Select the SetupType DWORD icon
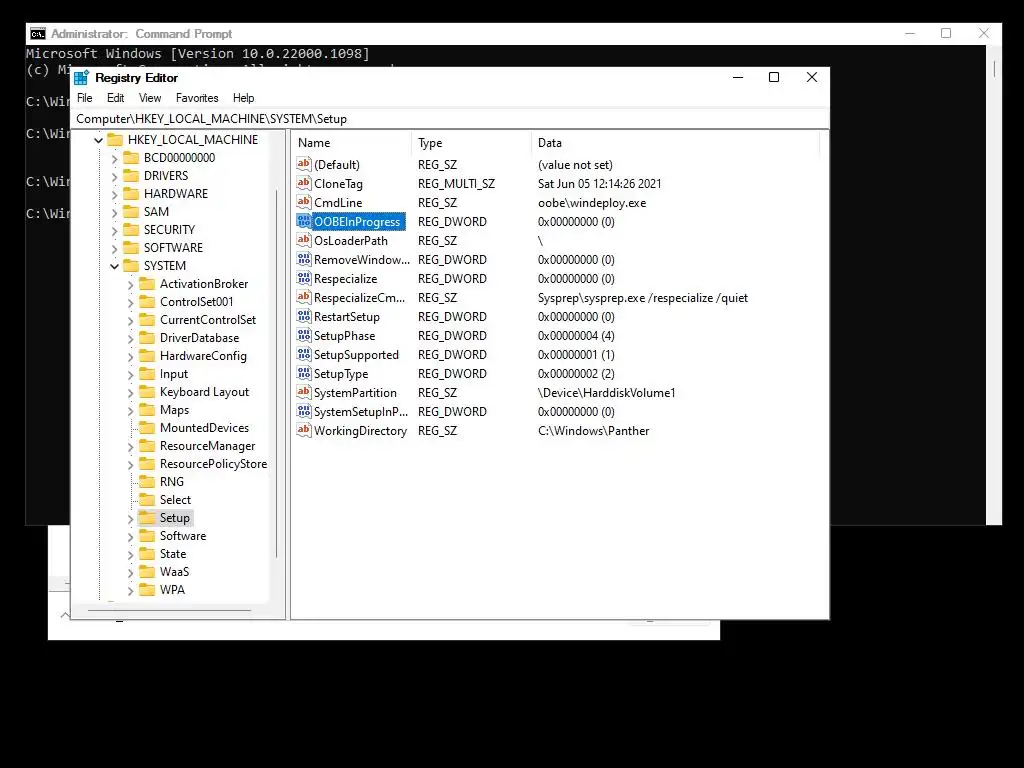This screenshot has width=1024, height=768. point(304,372)
